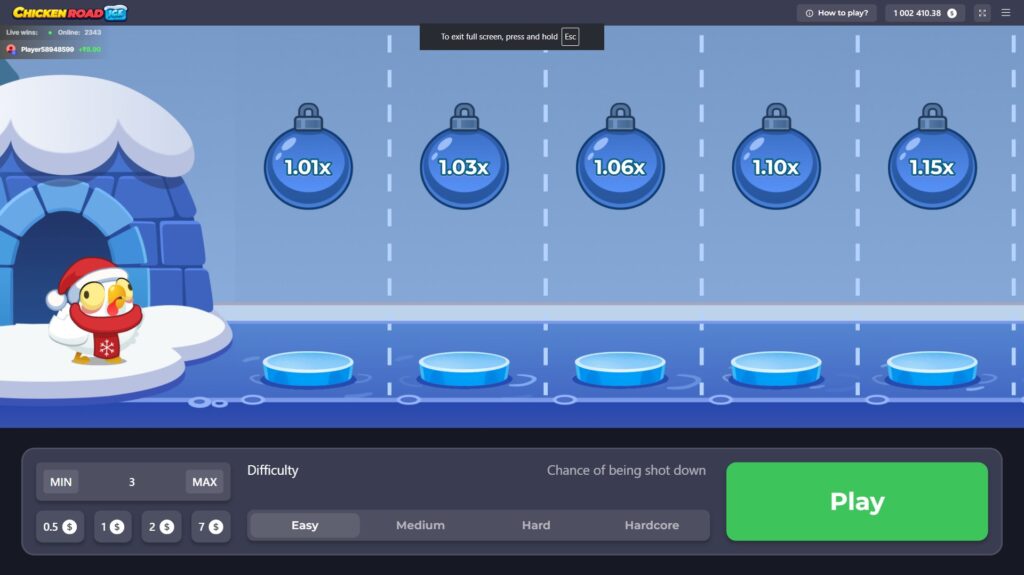
Task: Set bet to MIN
Action: pyautogui.click(x=61, y=482)
